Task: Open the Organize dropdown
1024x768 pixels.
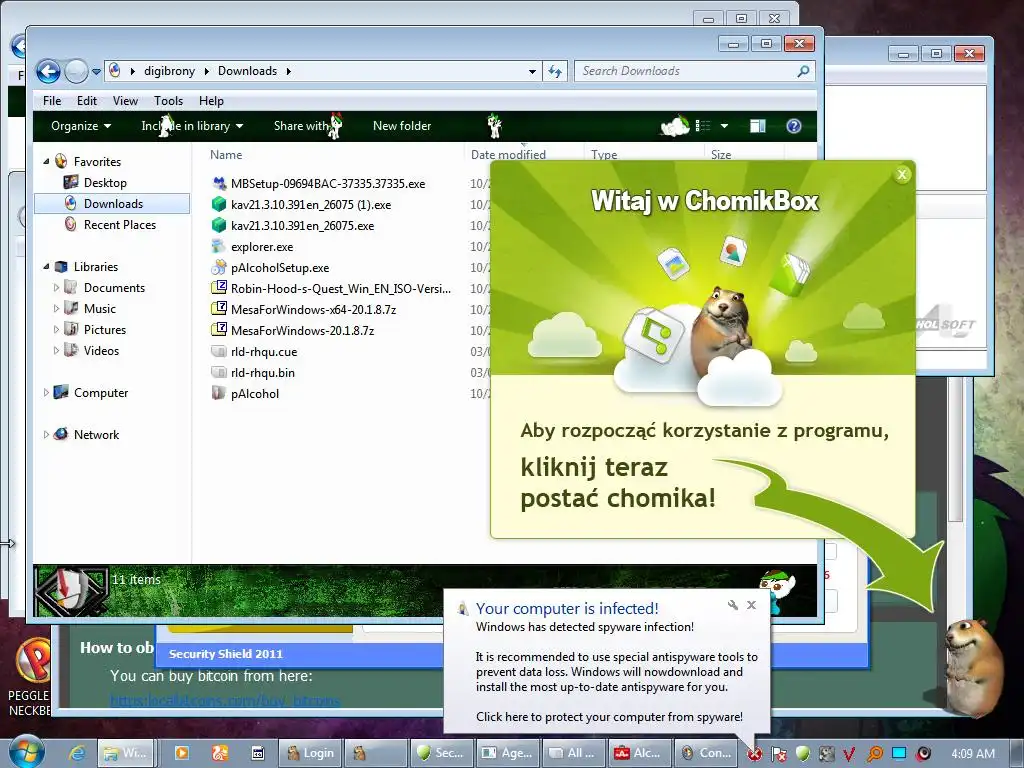Action: pos(81,126)
